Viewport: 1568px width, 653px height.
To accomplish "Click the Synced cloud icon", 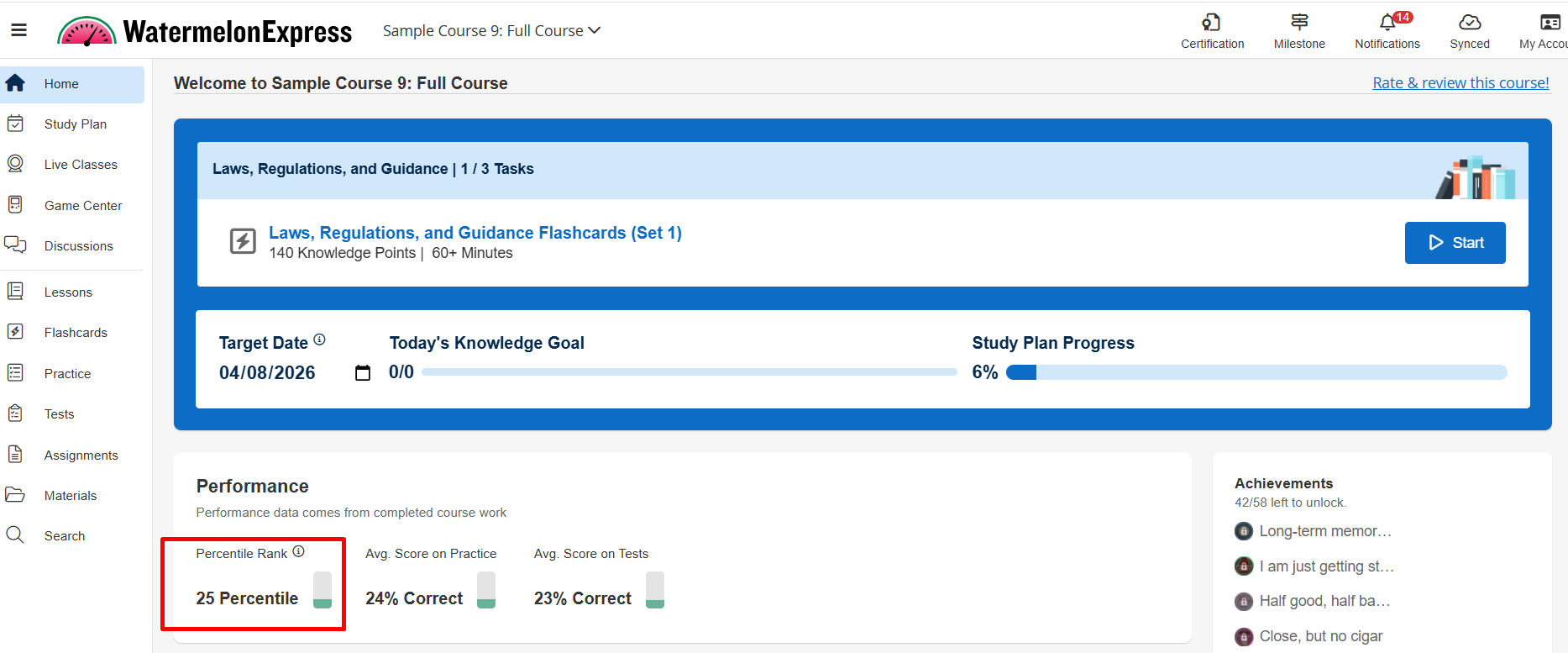I will (1469, 23).
